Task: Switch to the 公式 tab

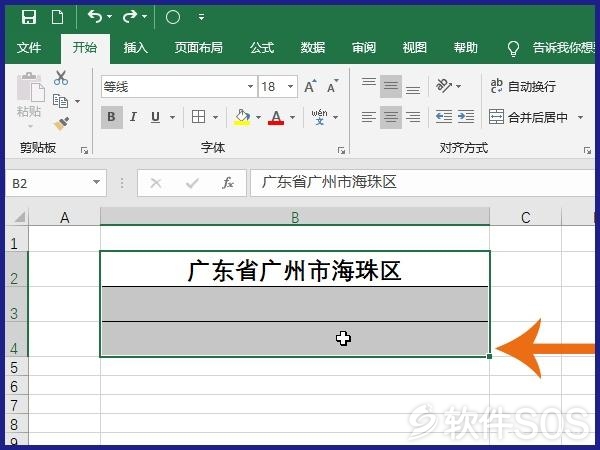Action: click(x=262, y=47)
